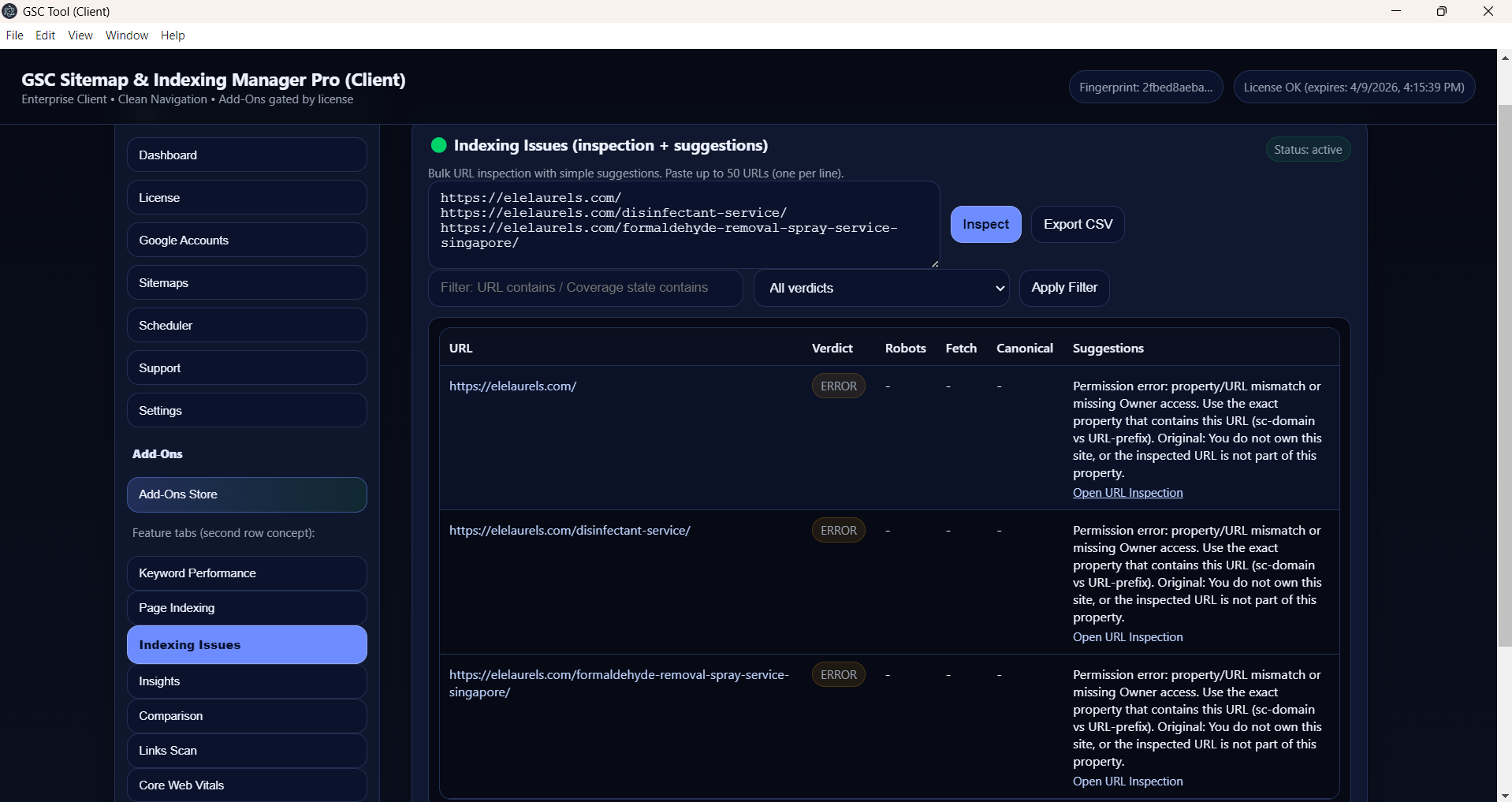Navigate to Core Web Vitals
The width and height of the screenshot is (1512, 802).
coord(247,785)
